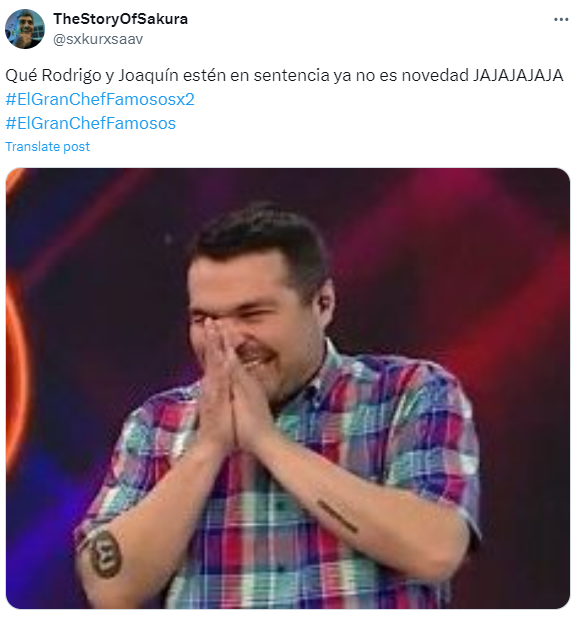The height and width of the screenshot is (618, 578).
Task: Click the man's clasped hands in the photo
Action: coord(230,386)
